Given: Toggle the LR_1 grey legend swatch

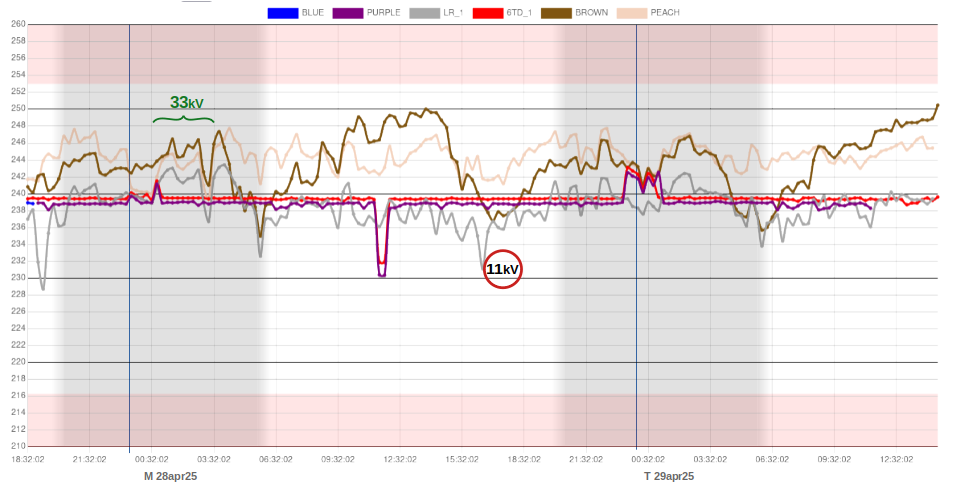Looking at the screenshot, I should click(x=424, y=13).
